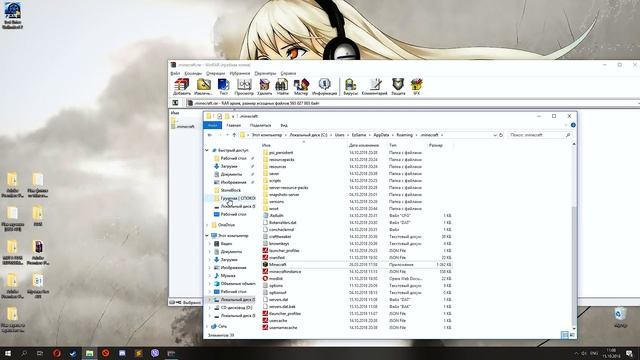Open the Файл tab in Explorer ribbon
Screen dimensions: 640x360
tap(212, 125)
